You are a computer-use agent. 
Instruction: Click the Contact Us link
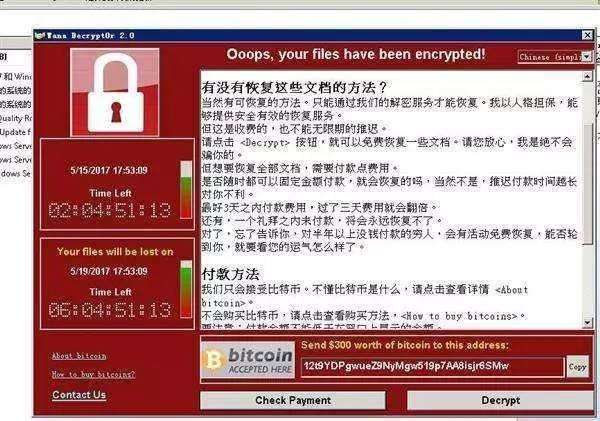click(79, 395)
